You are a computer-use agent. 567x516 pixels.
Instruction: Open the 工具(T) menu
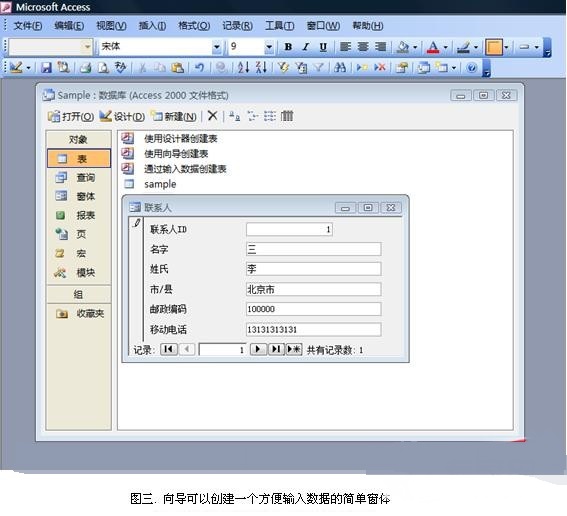(280, 26)
